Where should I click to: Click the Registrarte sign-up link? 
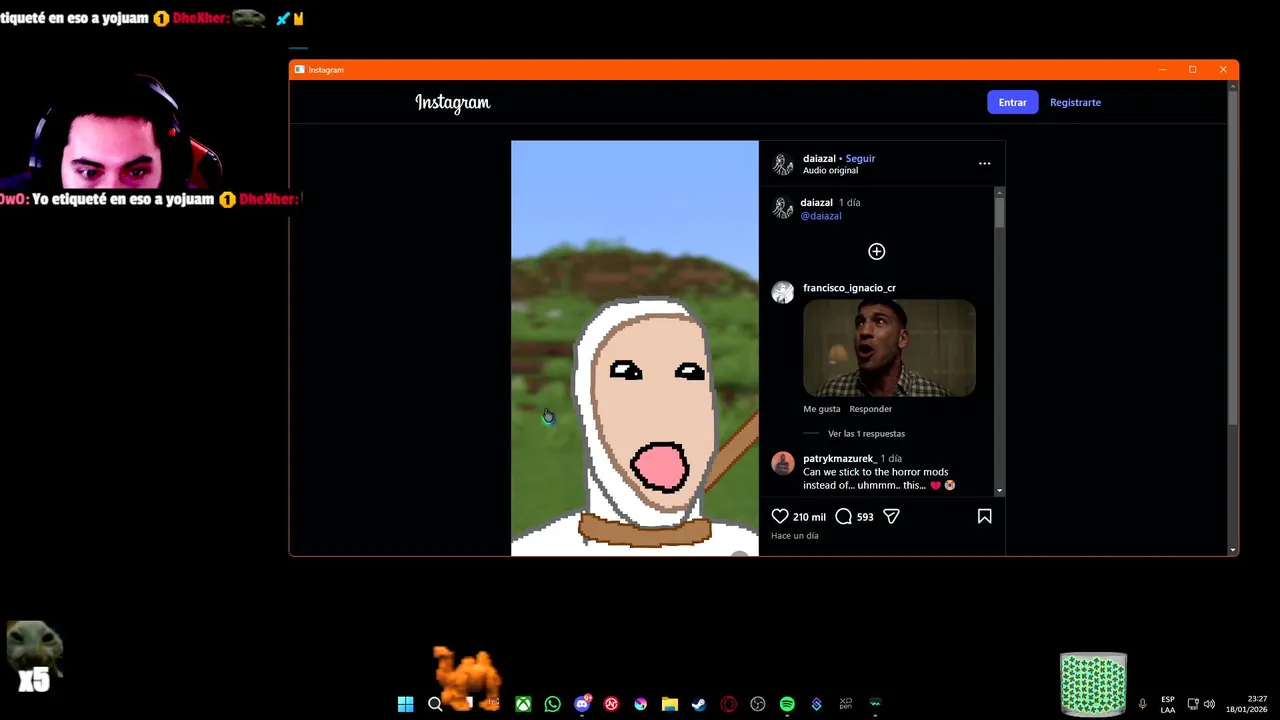[x=1075, y=102]
